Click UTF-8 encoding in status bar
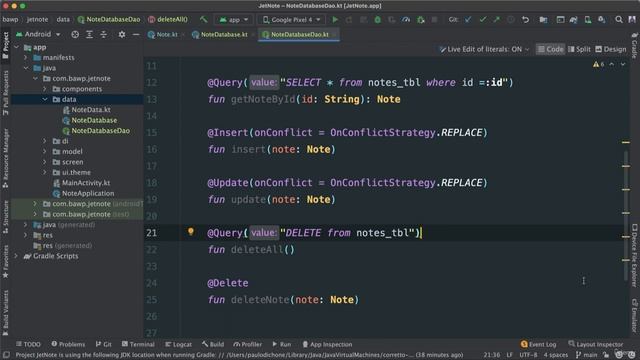 click(528, 355)
